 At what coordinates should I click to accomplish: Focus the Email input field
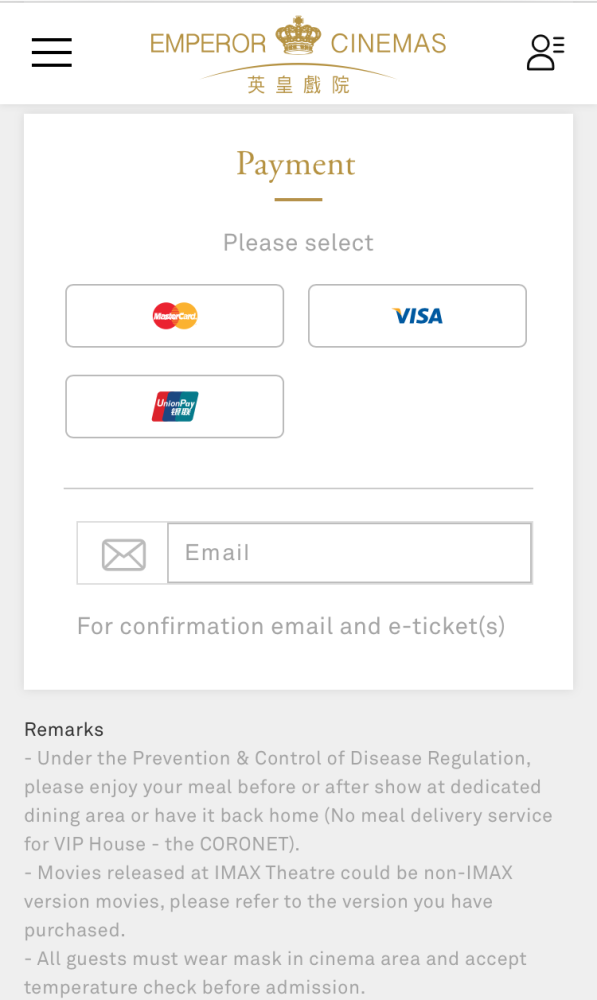coord(350,553)
